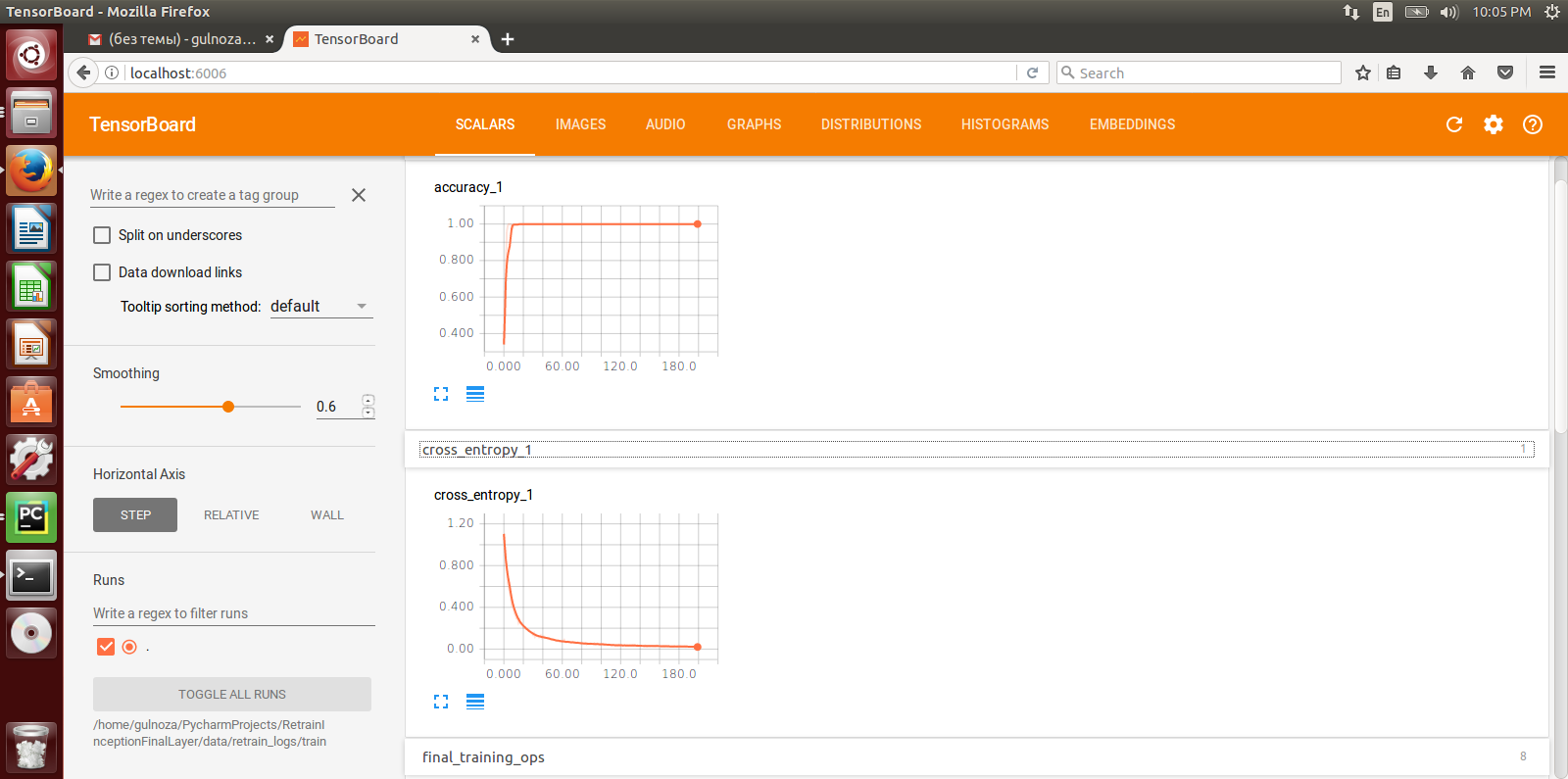Open Ubuntu Software Center icon
This screenshot has width=1568, height=779.
point(31,402)
